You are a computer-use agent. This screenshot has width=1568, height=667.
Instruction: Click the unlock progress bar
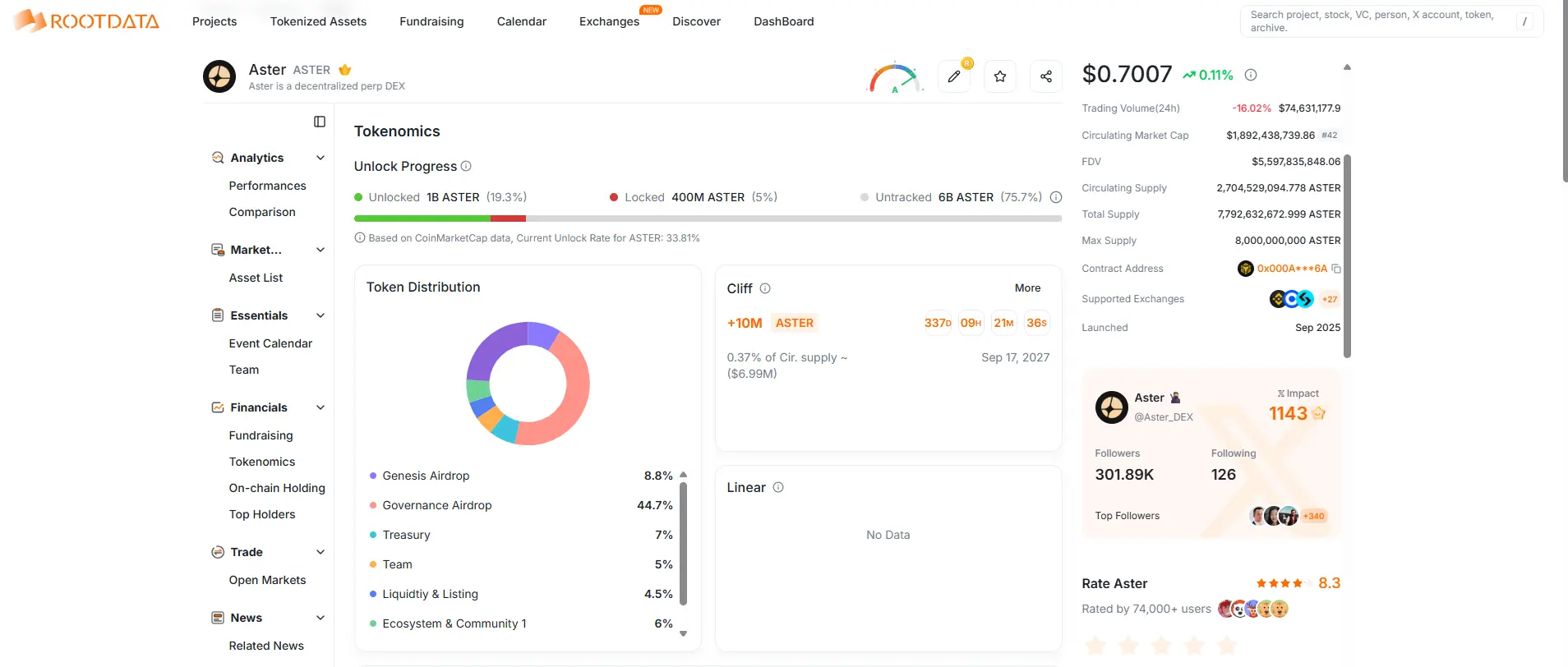[708, 218]
